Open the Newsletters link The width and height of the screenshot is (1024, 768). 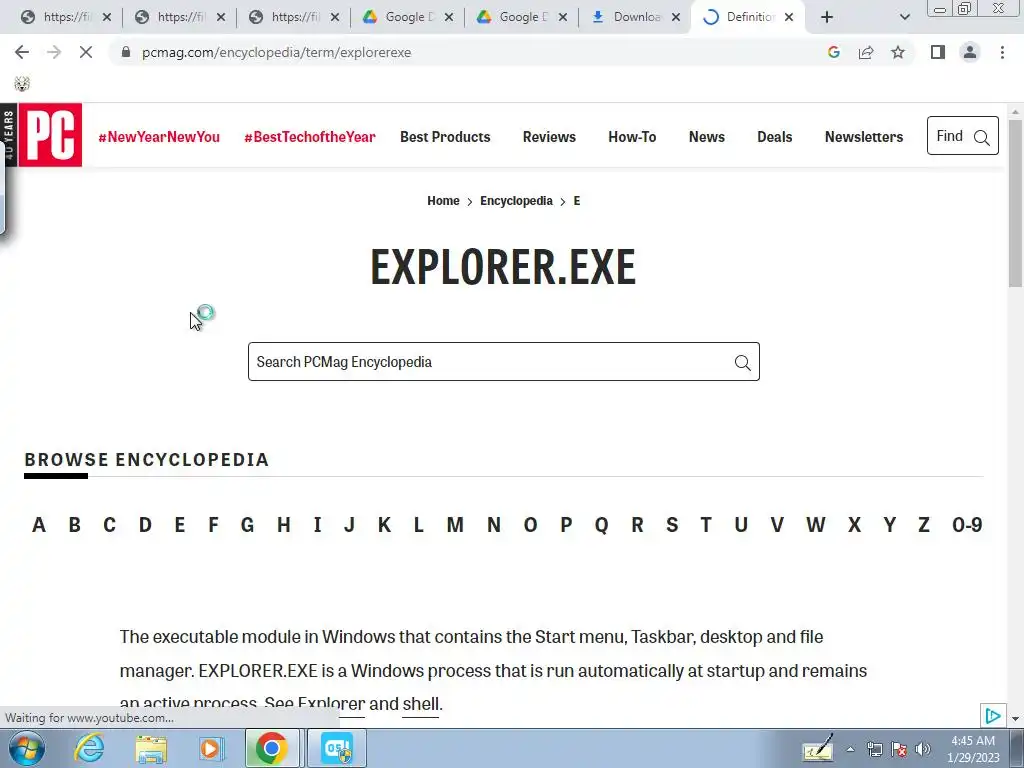tap(863, 136)
